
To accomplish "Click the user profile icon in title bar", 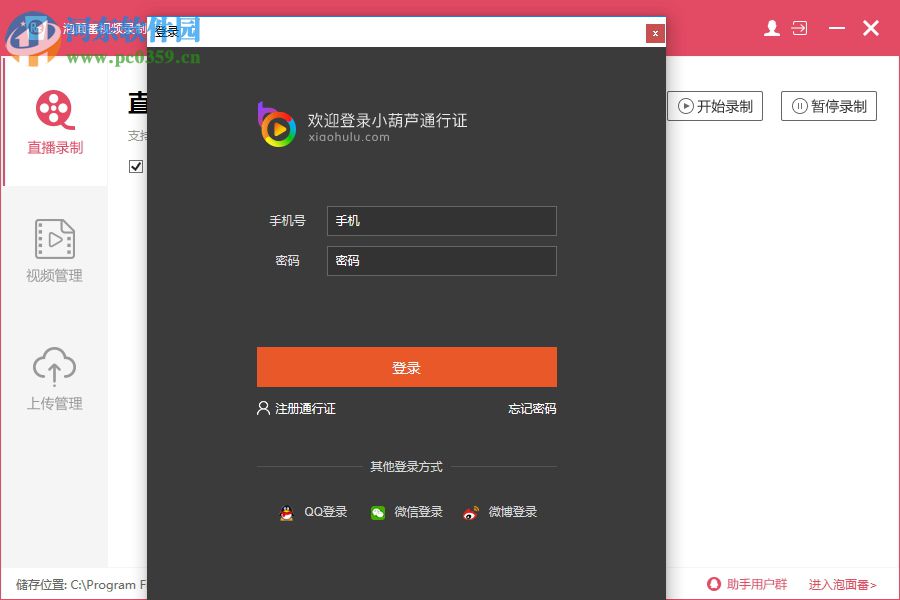I will point(770,28).
